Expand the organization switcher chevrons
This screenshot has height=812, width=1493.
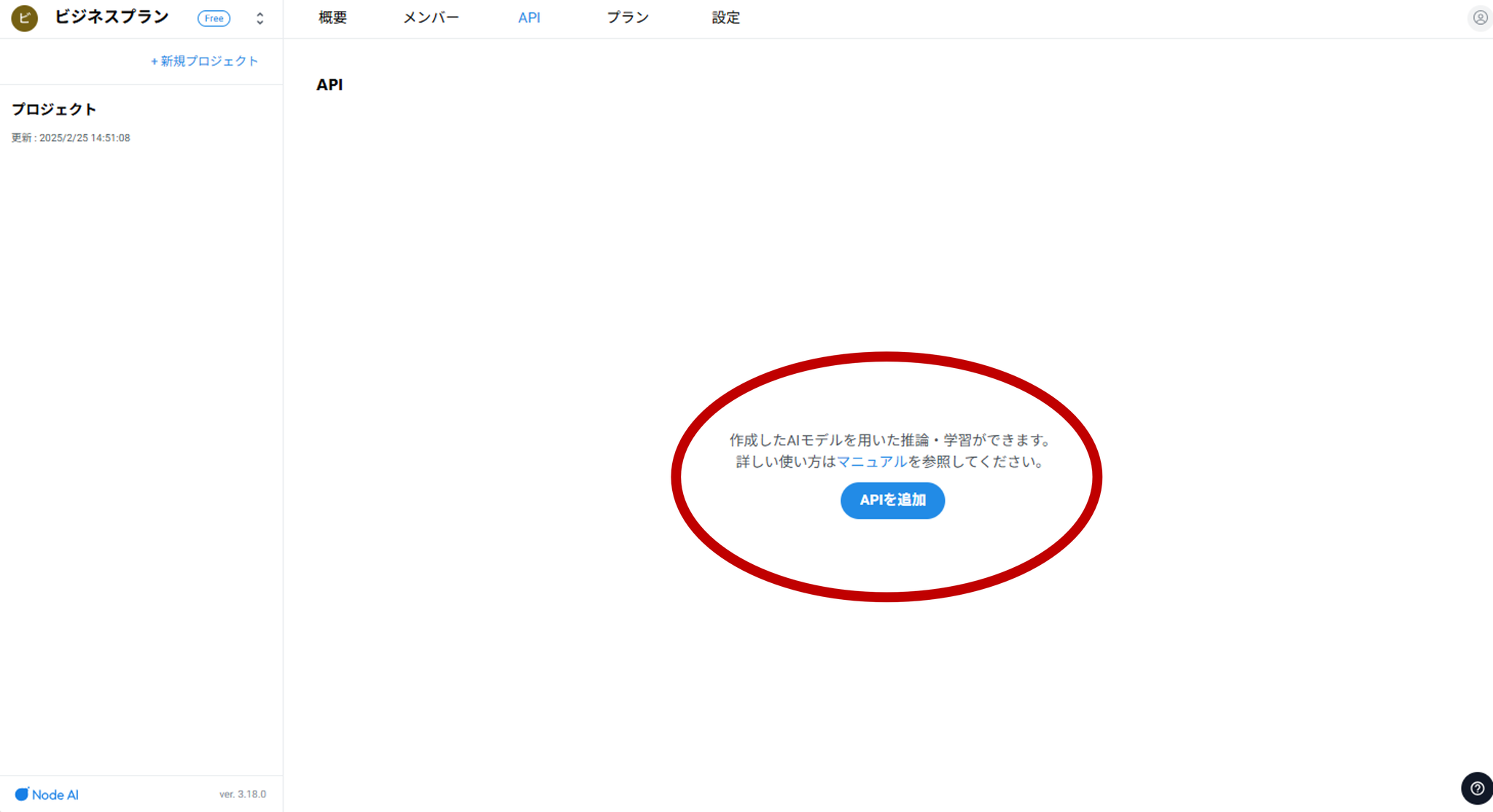point(260,18)
